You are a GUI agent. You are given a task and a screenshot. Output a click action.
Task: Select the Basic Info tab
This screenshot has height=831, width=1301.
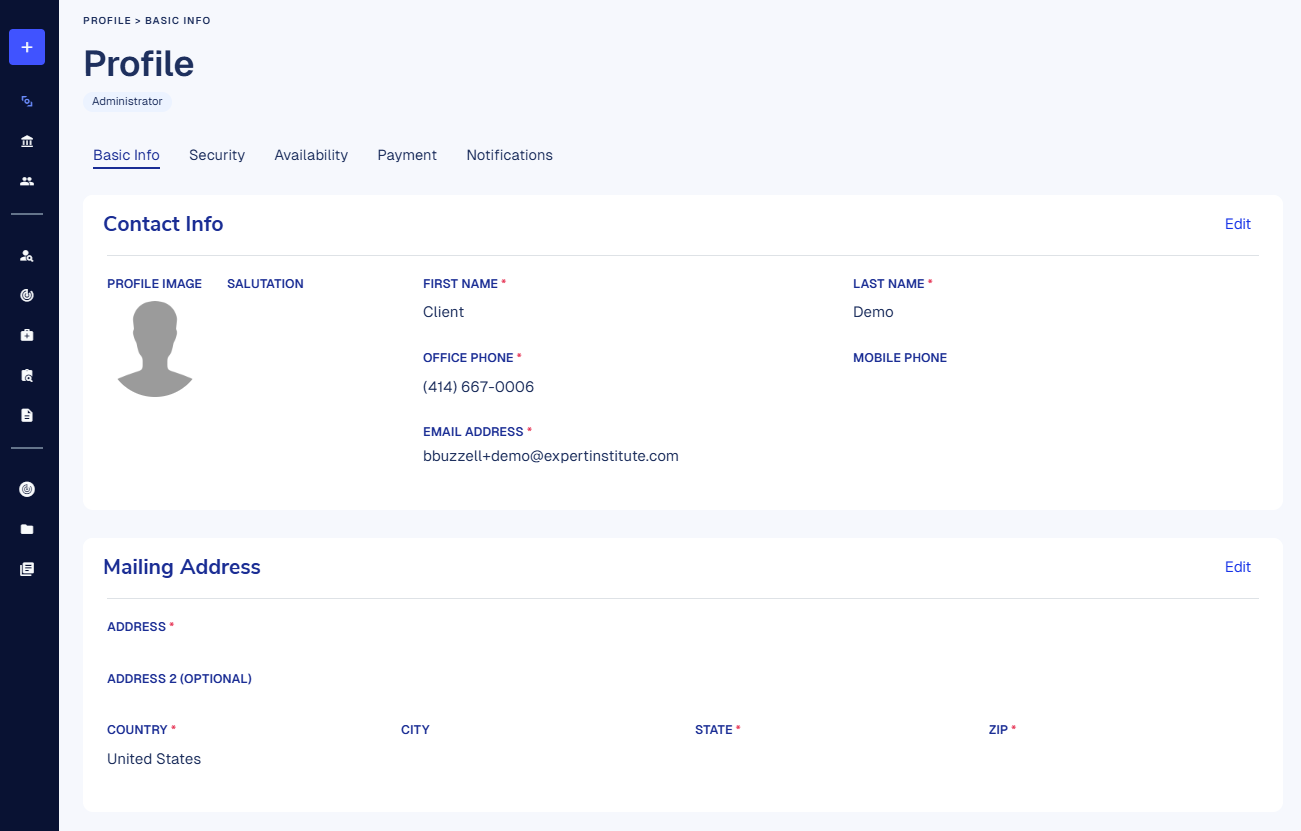[126, 155]
